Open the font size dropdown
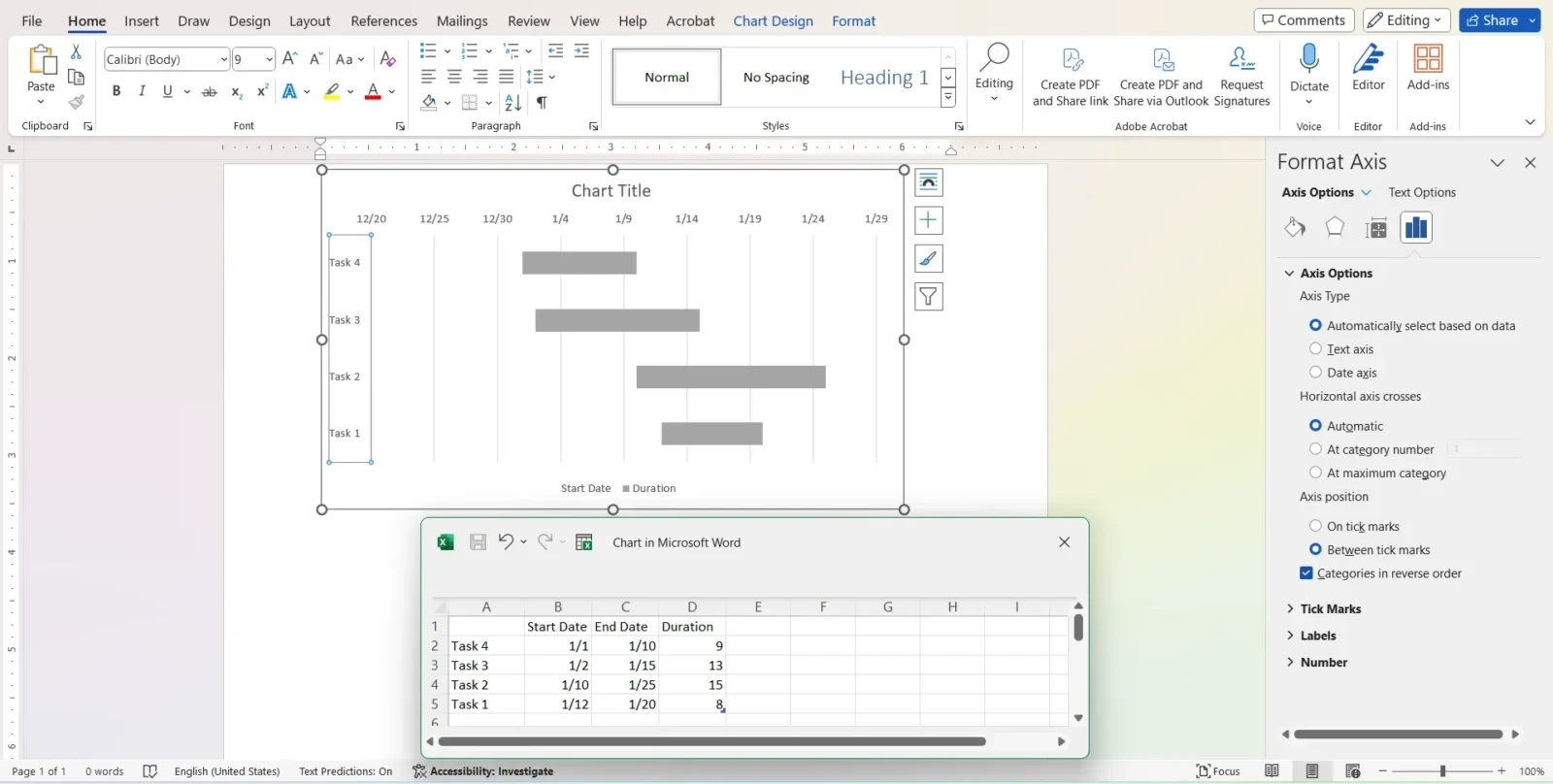Viewport: 1553px width, 784px height. click(269, 60)
